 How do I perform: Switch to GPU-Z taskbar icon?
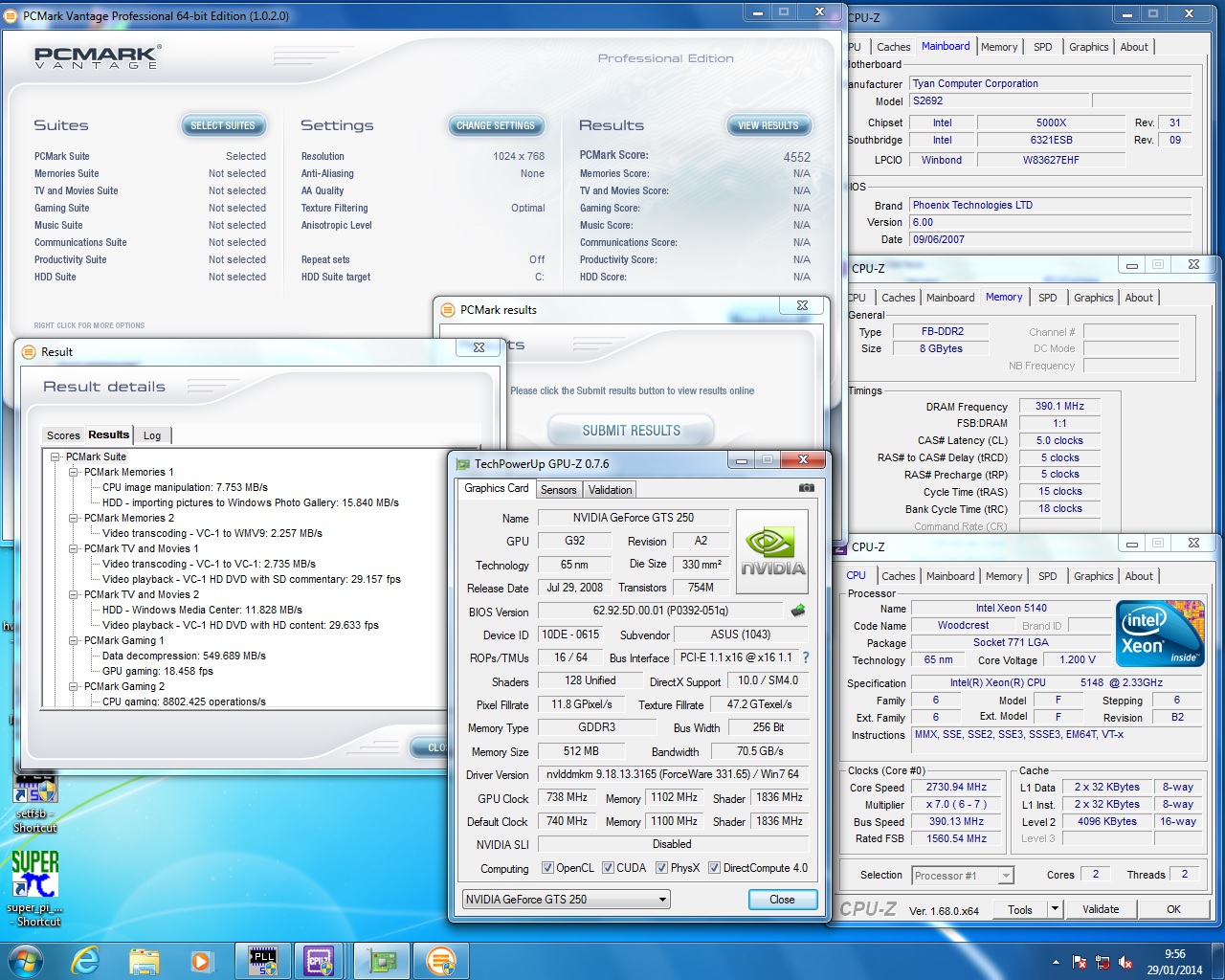pyautogui.click(x=383, y=961)
